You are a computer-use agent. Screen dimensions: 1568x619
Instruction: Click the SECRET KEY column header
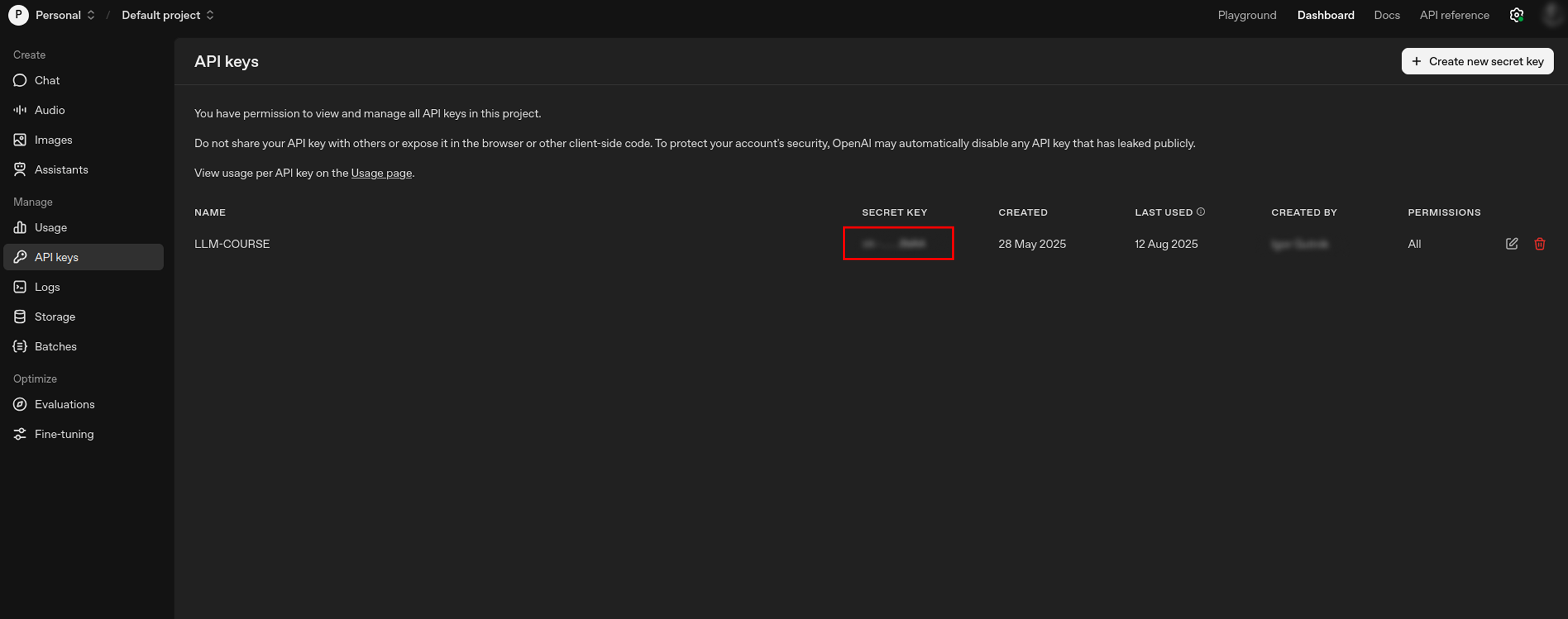point(894,212)
